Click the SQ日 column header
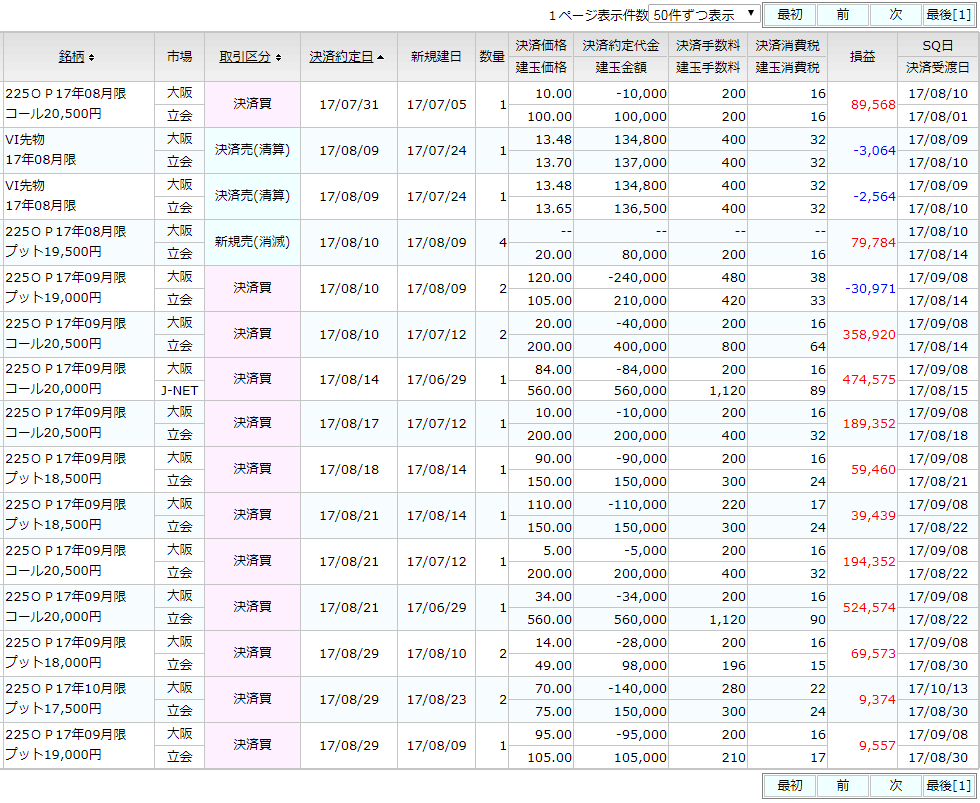The width and height of the screenshot is (980, 803). [x=938, y=45]
